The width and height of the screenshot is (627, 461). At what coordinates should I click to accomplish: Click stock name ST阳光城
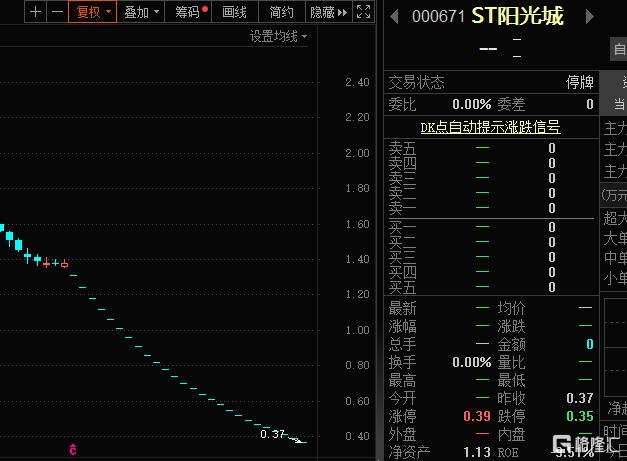click(x=517, y=16)
